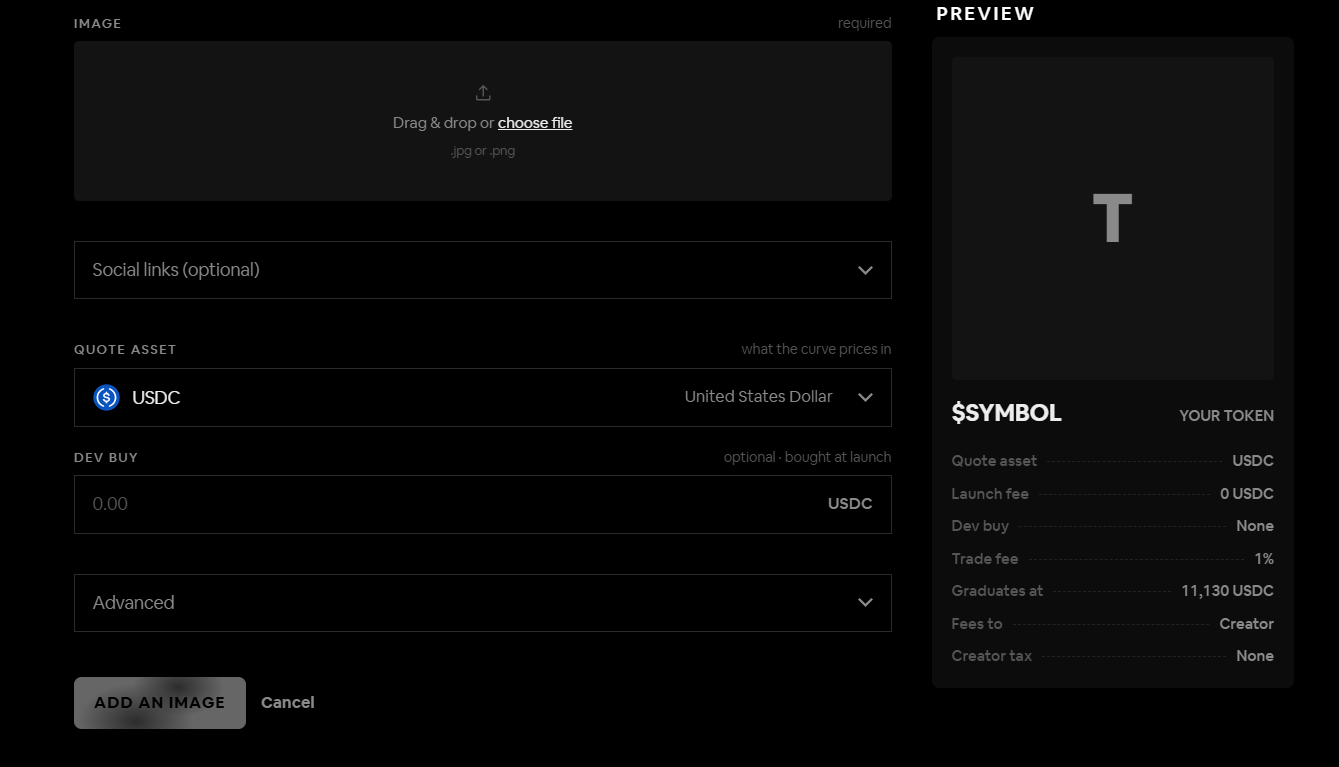Image resolution: width=1339 pixels, height=767 pixels.
Task: Open the choose file link
Action: click(535, 123)
